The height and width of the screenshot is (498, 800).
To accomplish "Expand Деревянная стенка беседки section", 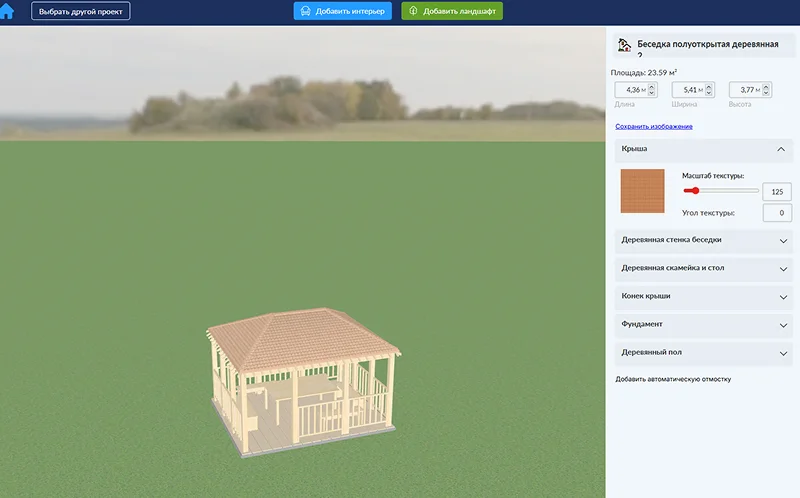I will [x=780, y=240].
